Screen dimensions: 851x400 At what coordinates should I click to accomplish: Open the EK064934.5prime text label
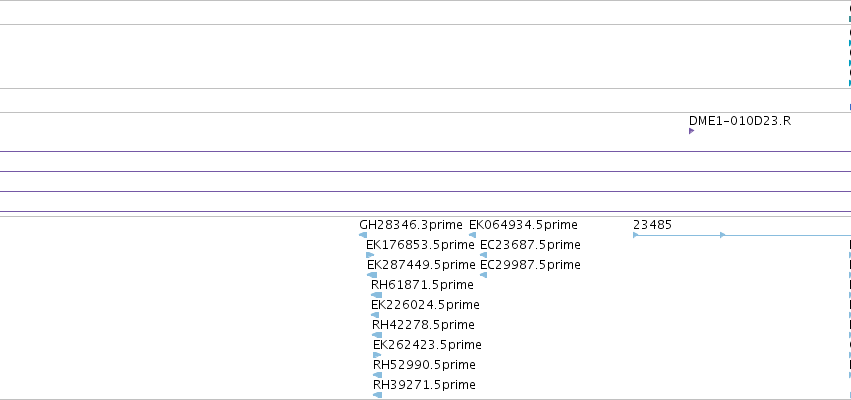(x=523, y=225)
